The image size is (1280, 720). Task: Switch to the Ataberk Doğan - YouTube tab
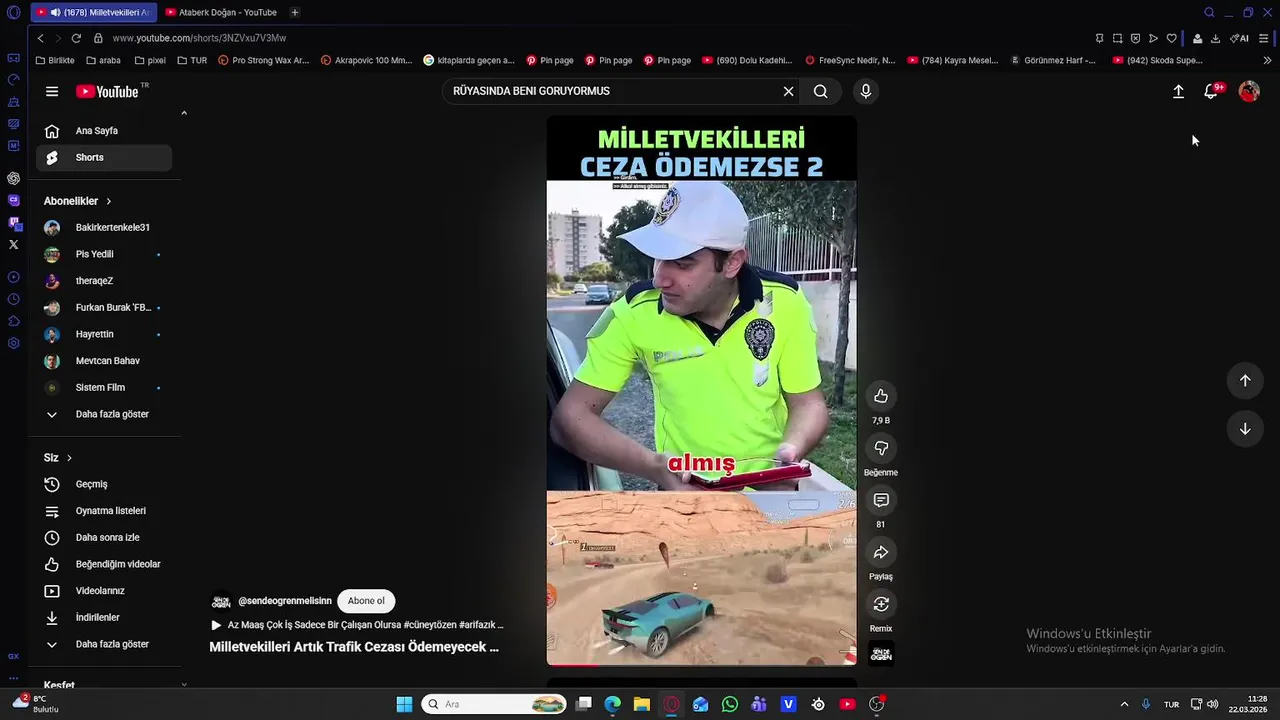(222, 13)
